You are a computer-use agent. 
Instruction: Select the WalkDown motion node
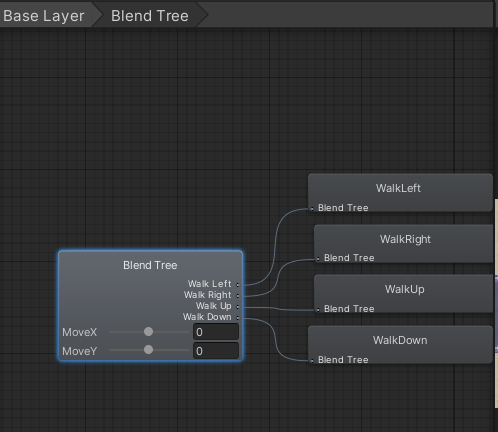[400, 345]
